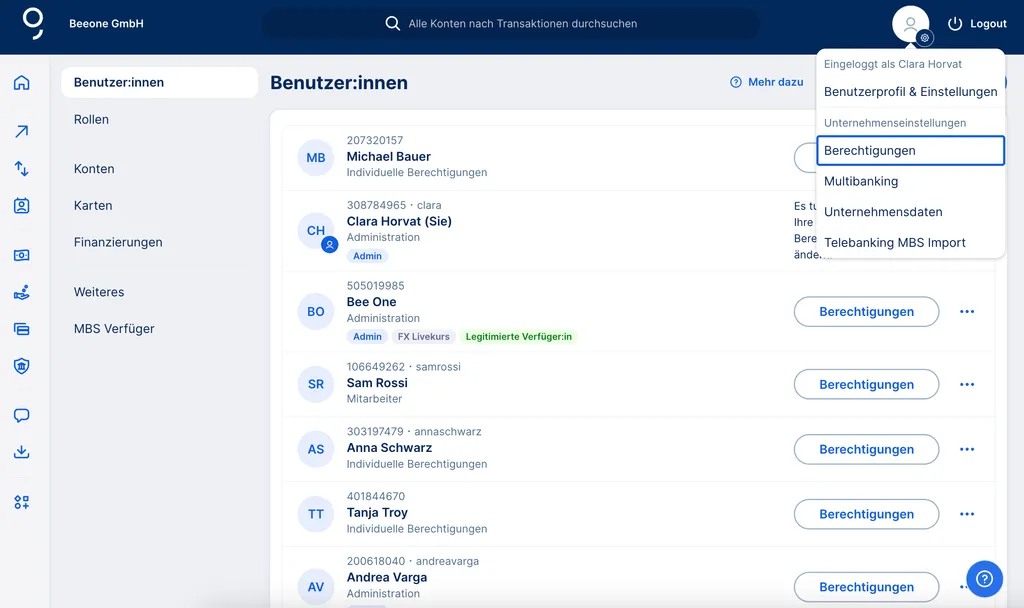This screenshot has height=608, width=1024.
Task: Click the blue help question mark button
Action: pos(984,578)
